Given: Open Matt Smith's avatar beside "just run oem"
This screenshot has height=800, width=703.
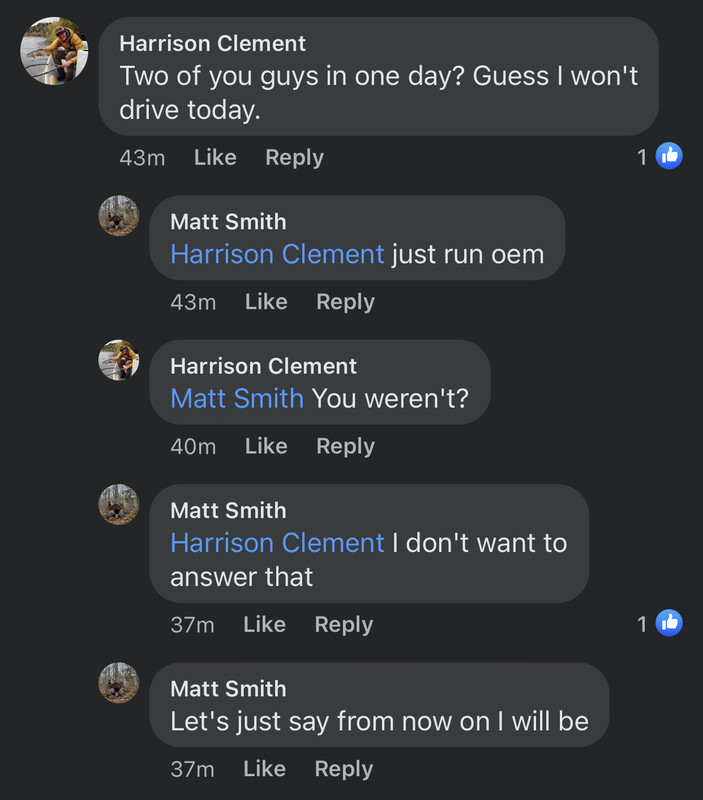Looking at the screenshot, I should [x=119, y=216].
